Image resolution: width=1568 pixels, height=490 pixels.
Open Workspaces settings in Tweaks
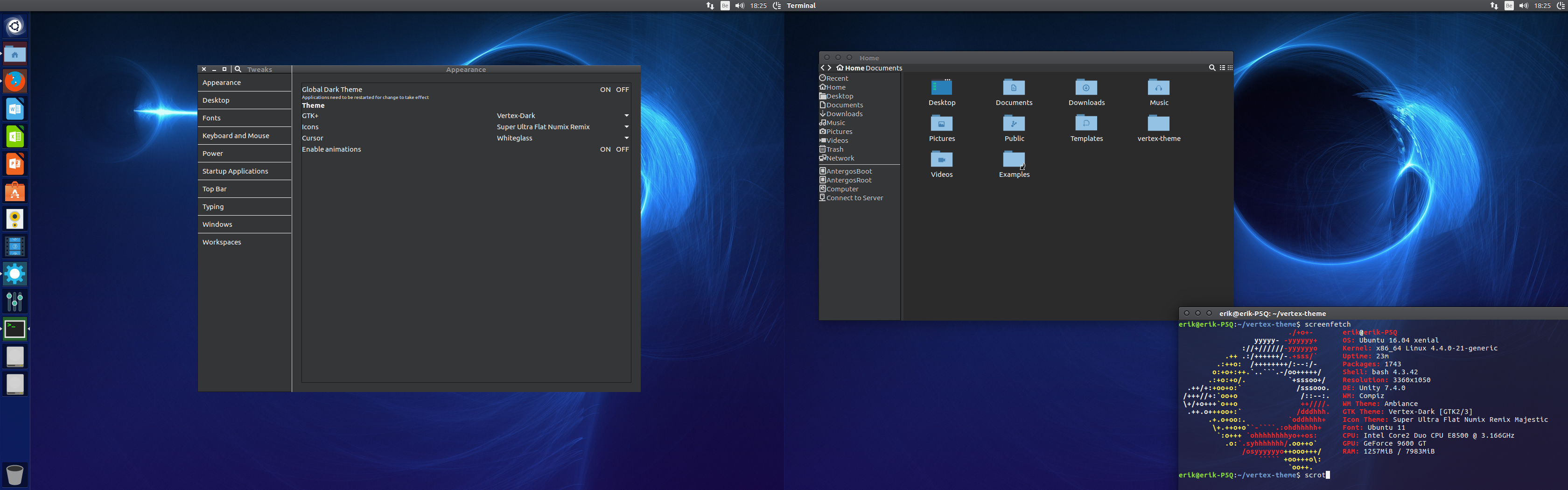coord(245,242)
